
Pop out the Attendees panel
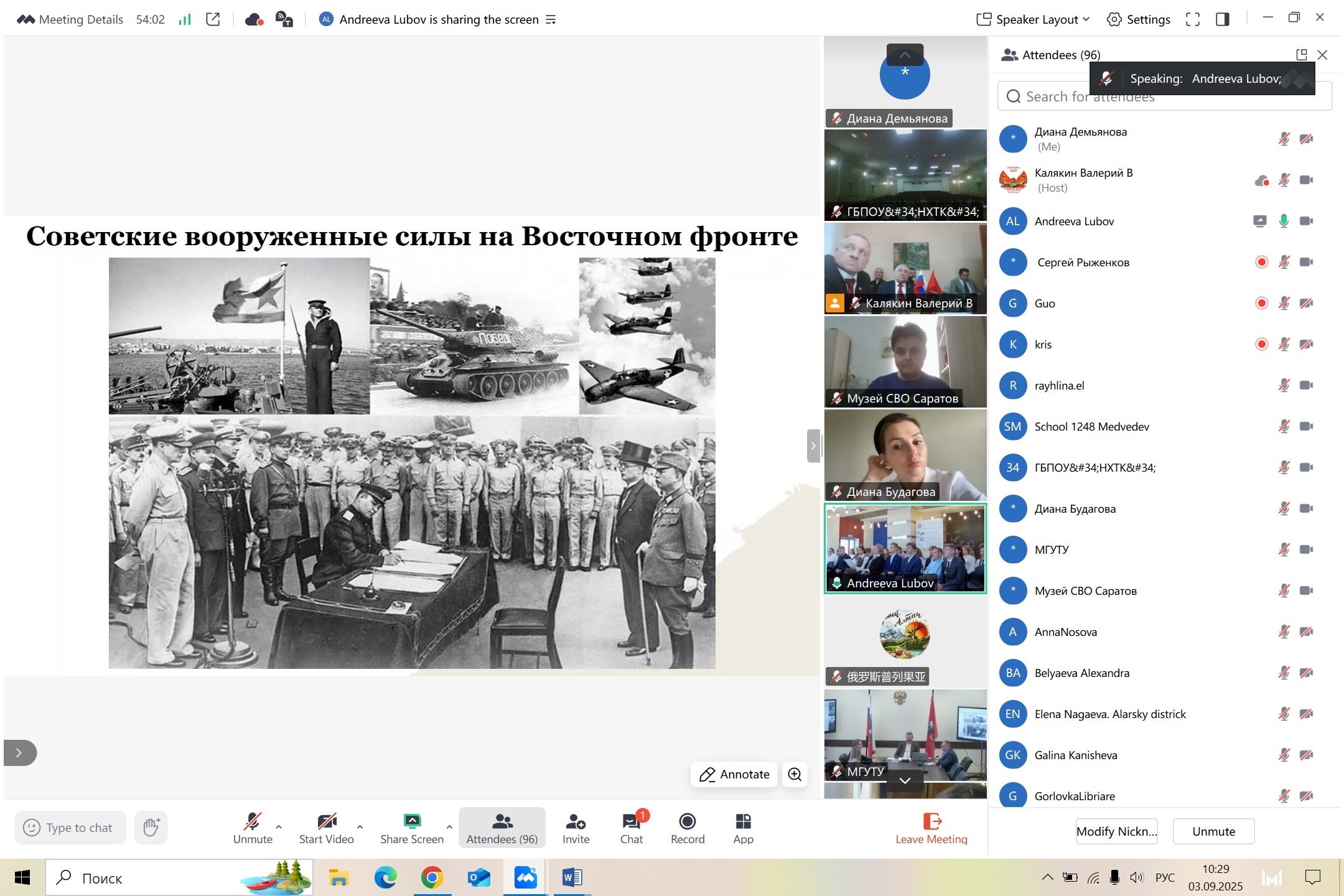[x=1301, y=55]
